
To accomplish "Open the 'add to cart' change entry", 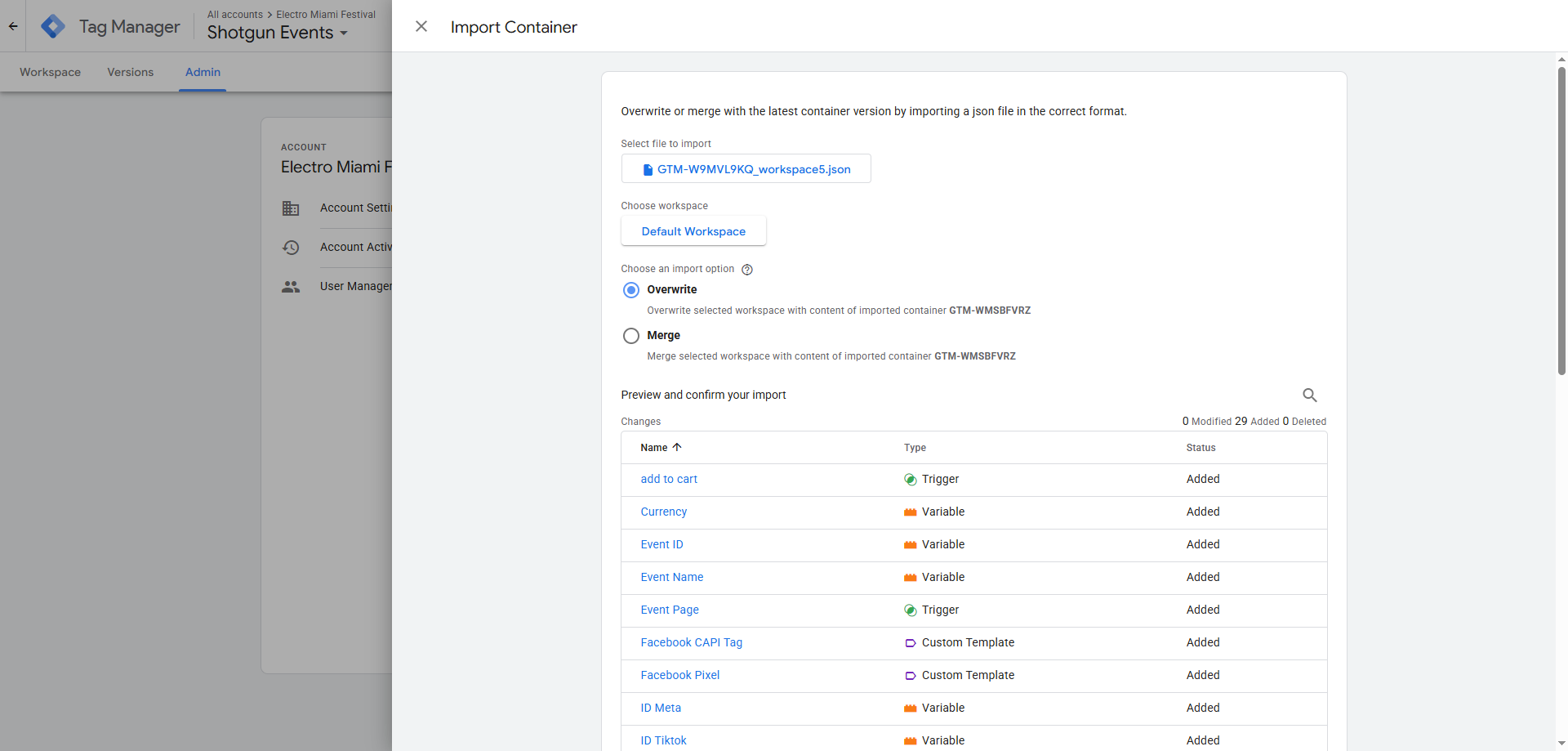I will tap(669, 479).
